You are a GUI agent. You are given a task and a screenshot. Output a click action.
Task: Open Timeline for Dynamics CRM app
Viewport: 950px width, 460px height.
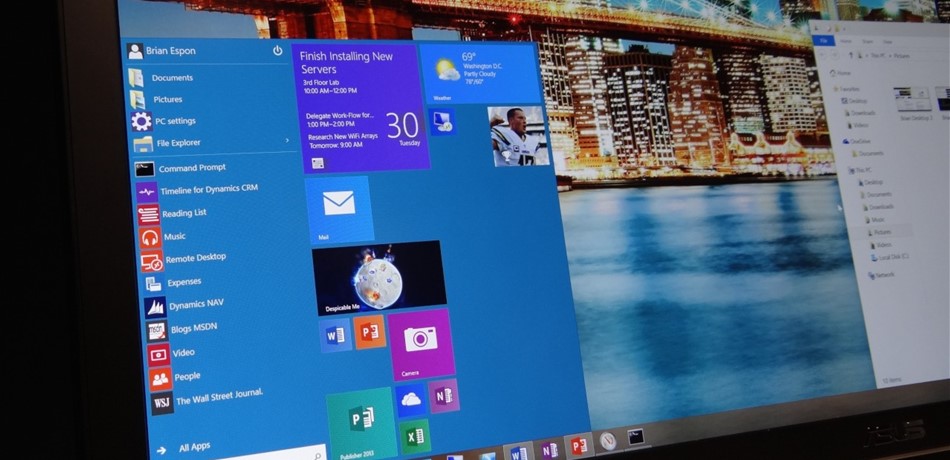pos(198,191)
